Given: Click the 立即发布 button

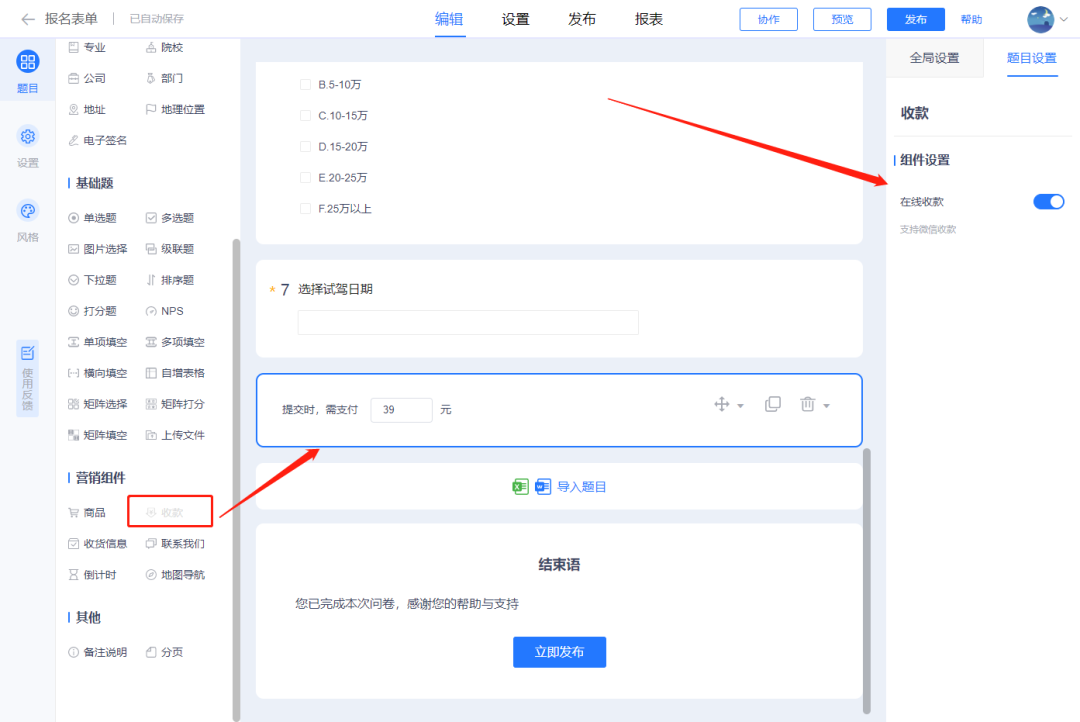Looking at the screenshot, I should [559, 652].
